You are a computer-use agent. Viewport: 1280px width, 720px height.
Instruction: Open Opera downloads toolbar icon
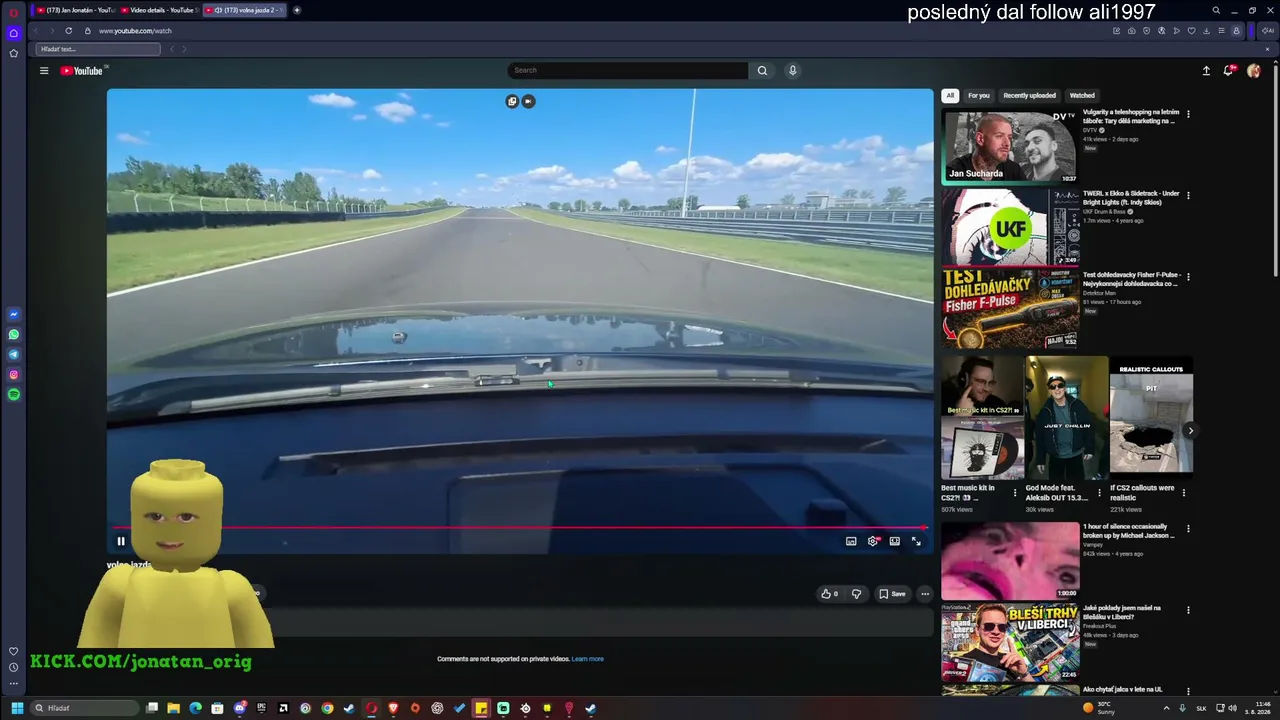tap(1206, 31)
